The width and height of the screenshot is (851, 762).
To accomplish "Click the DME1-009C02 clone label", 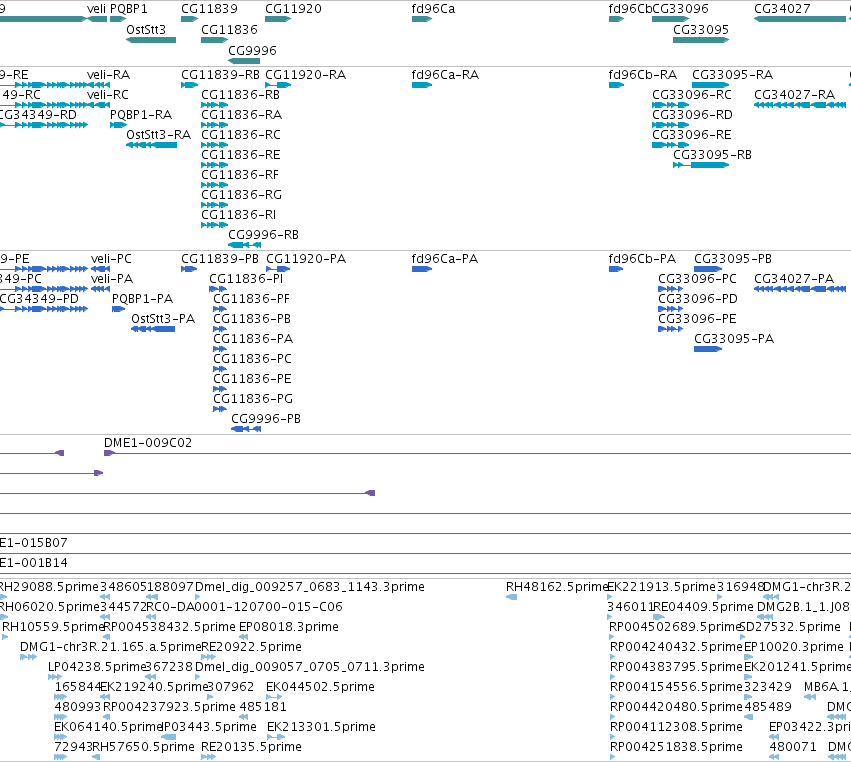I will point(148,443).
